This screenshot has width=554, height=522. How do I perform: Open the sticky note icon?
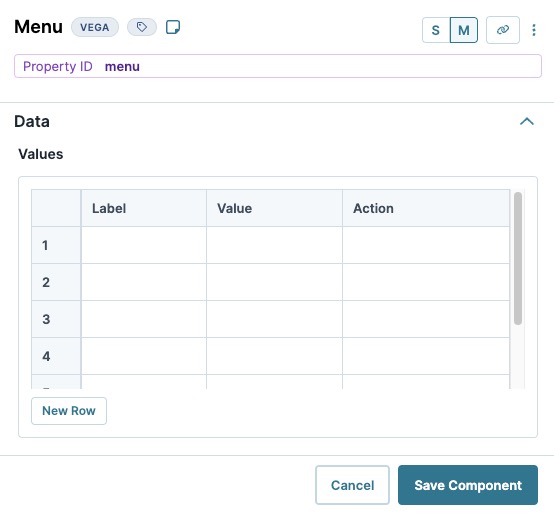tap(173, 27)
